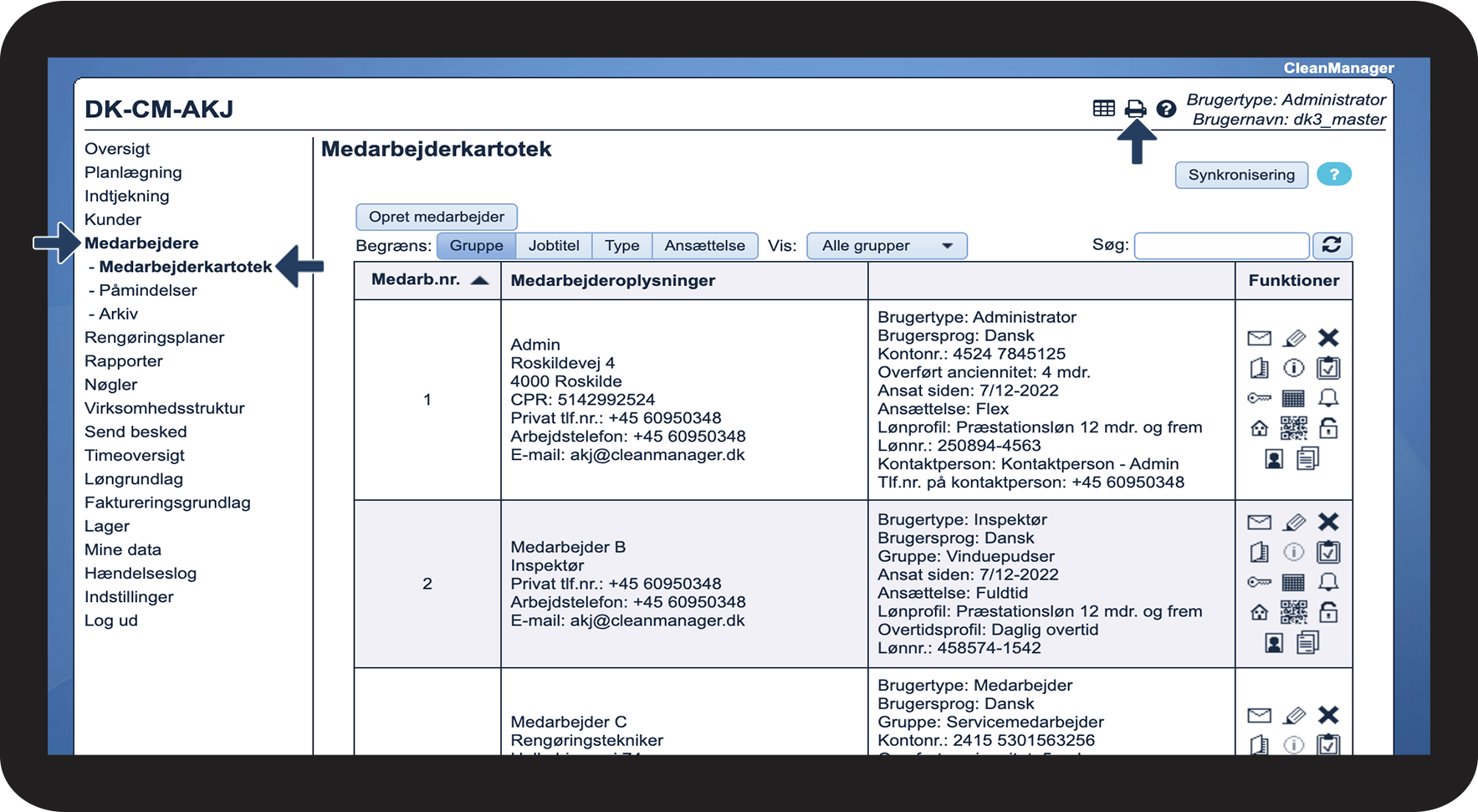Click the padlock icon for Medarbejder B

1328,612
